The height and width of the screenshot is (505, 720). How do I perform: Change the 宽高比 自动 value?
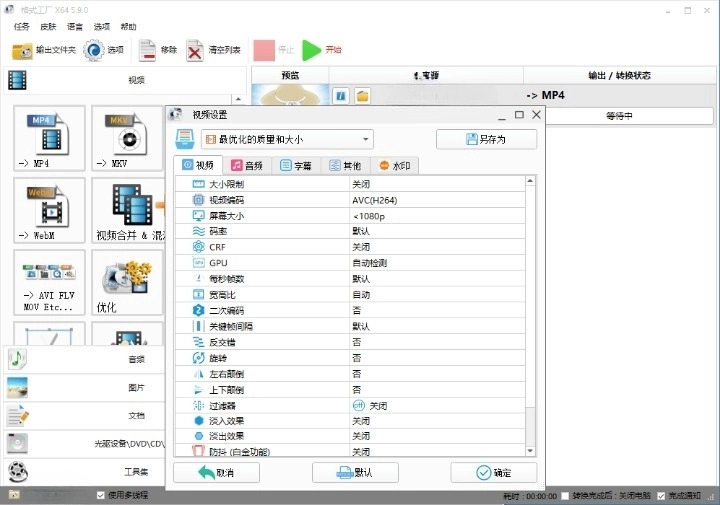437,295
